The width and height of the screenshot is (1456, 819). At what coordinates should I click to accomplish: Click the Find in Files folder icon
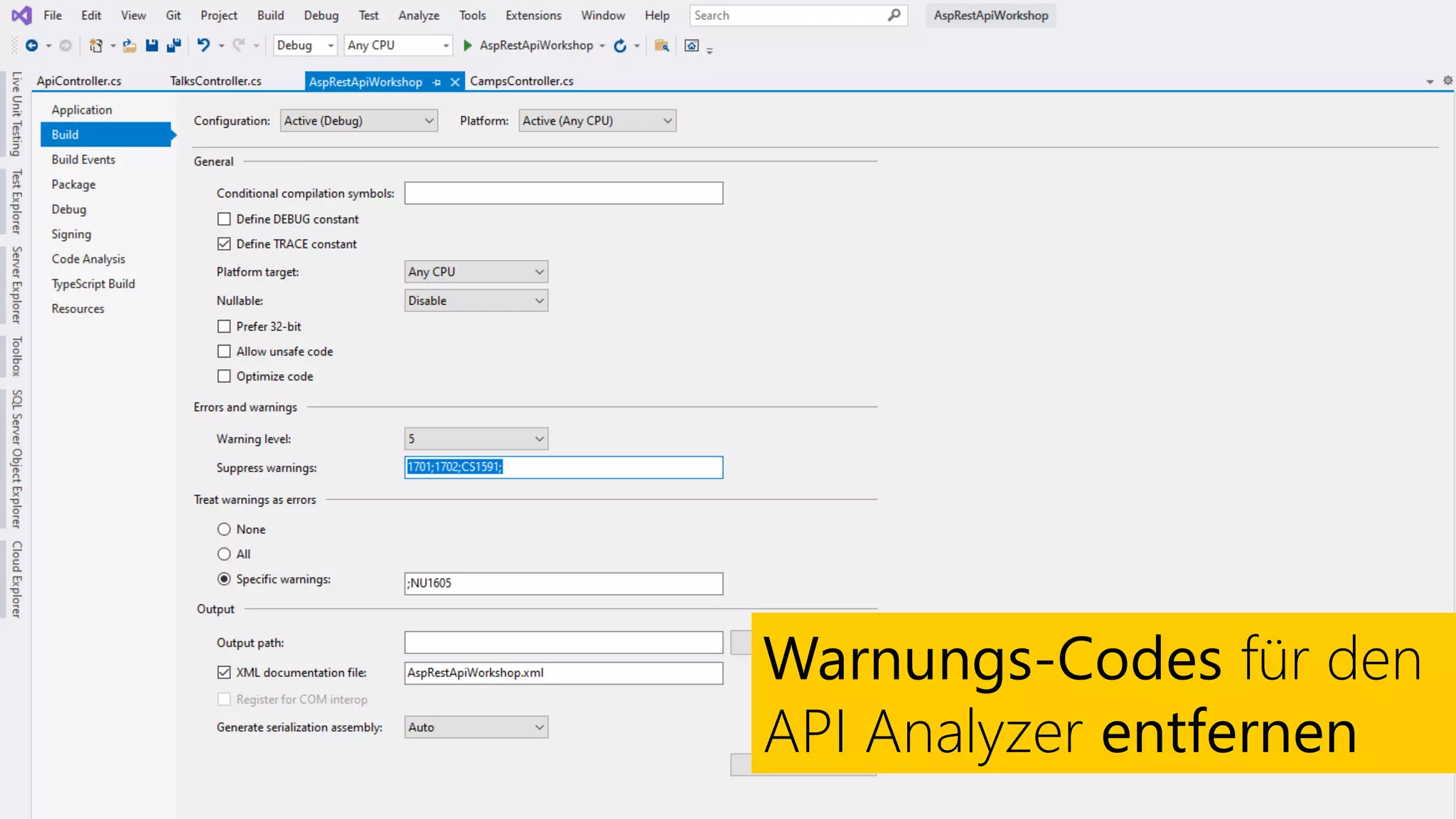pyautogui.click(x=662, y=45)
